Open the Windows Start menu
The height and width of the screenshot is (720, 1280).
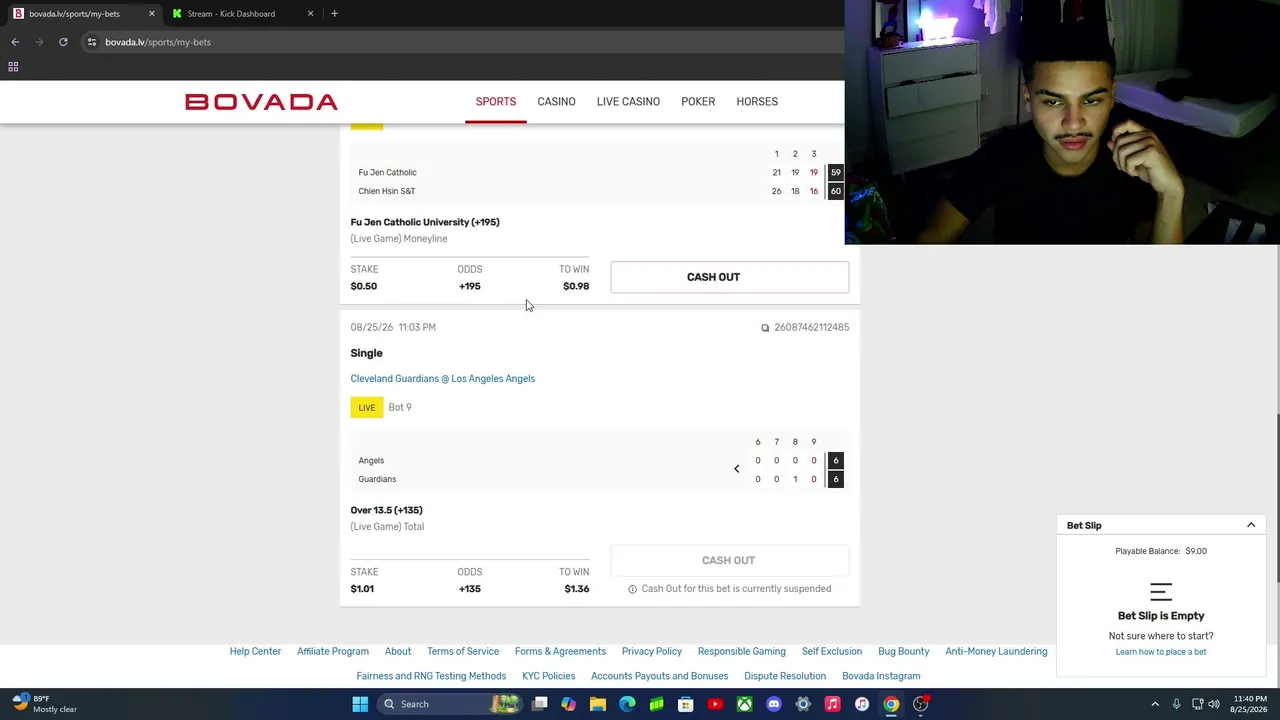[x=360, y=704]
